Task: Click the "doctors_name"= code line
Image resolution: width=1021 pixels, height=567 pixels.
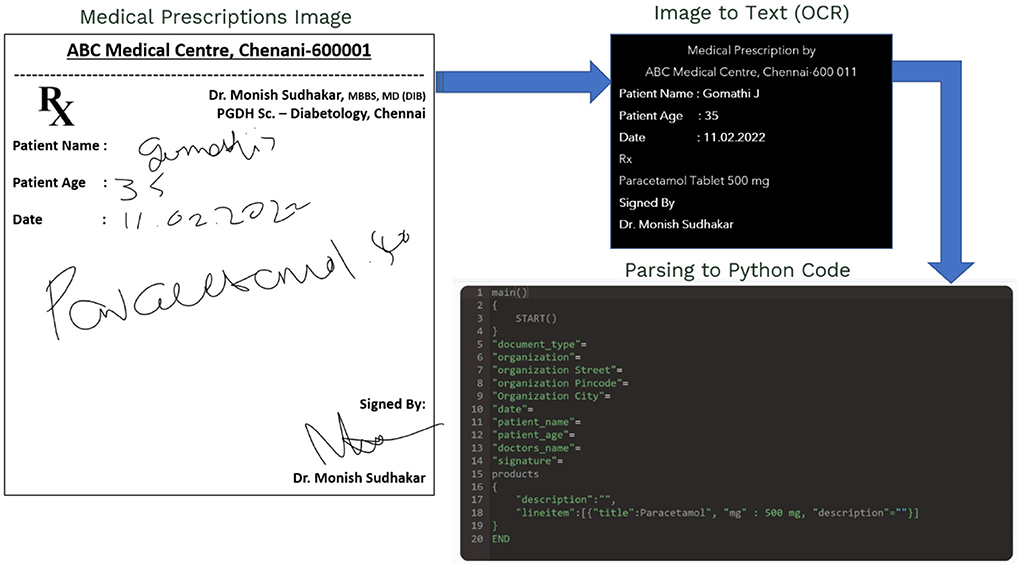Action: pyautogui.click(x=536, y=449)
